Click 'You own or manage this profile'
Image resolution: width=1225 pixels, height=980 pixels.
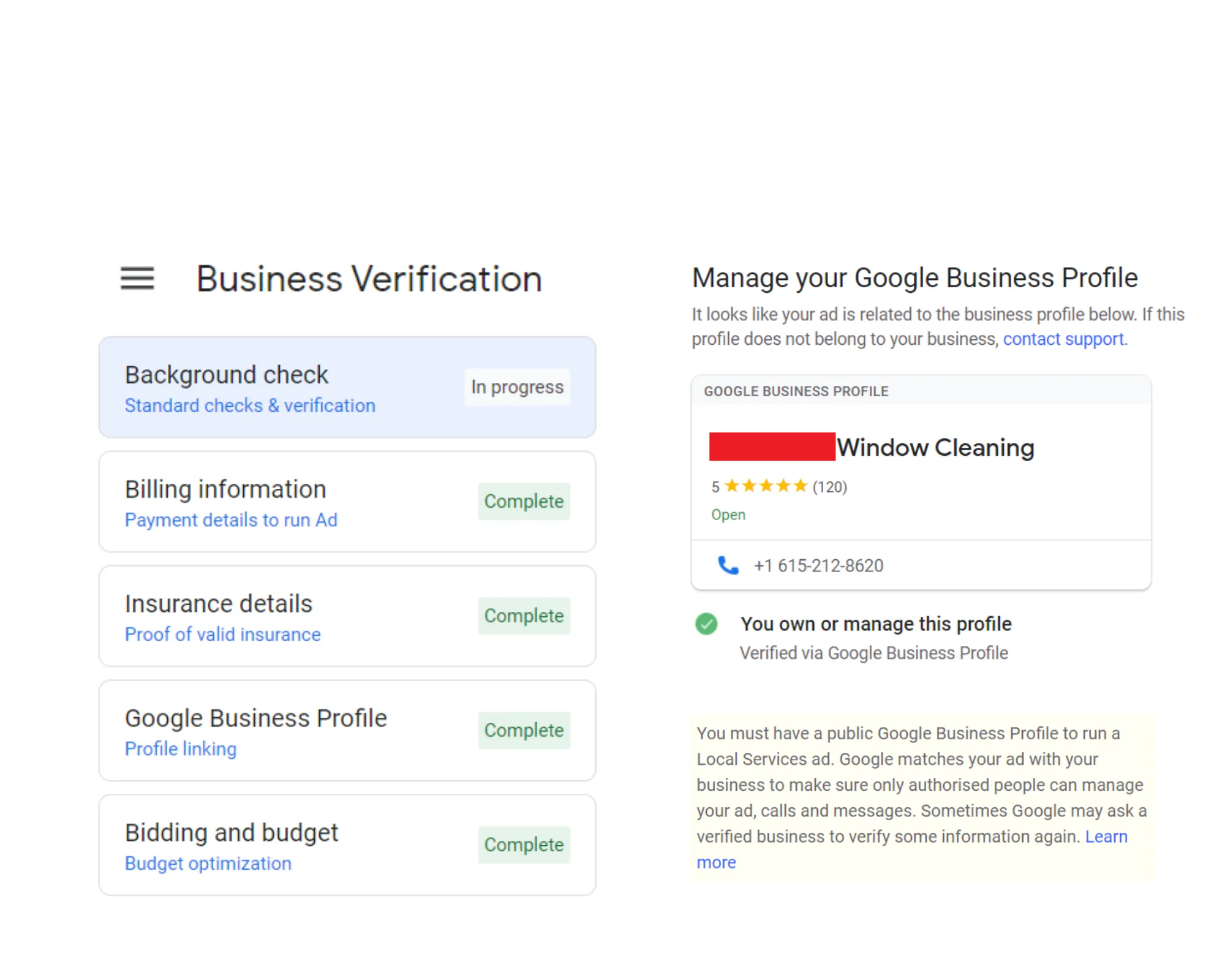(x=876, y=624)
